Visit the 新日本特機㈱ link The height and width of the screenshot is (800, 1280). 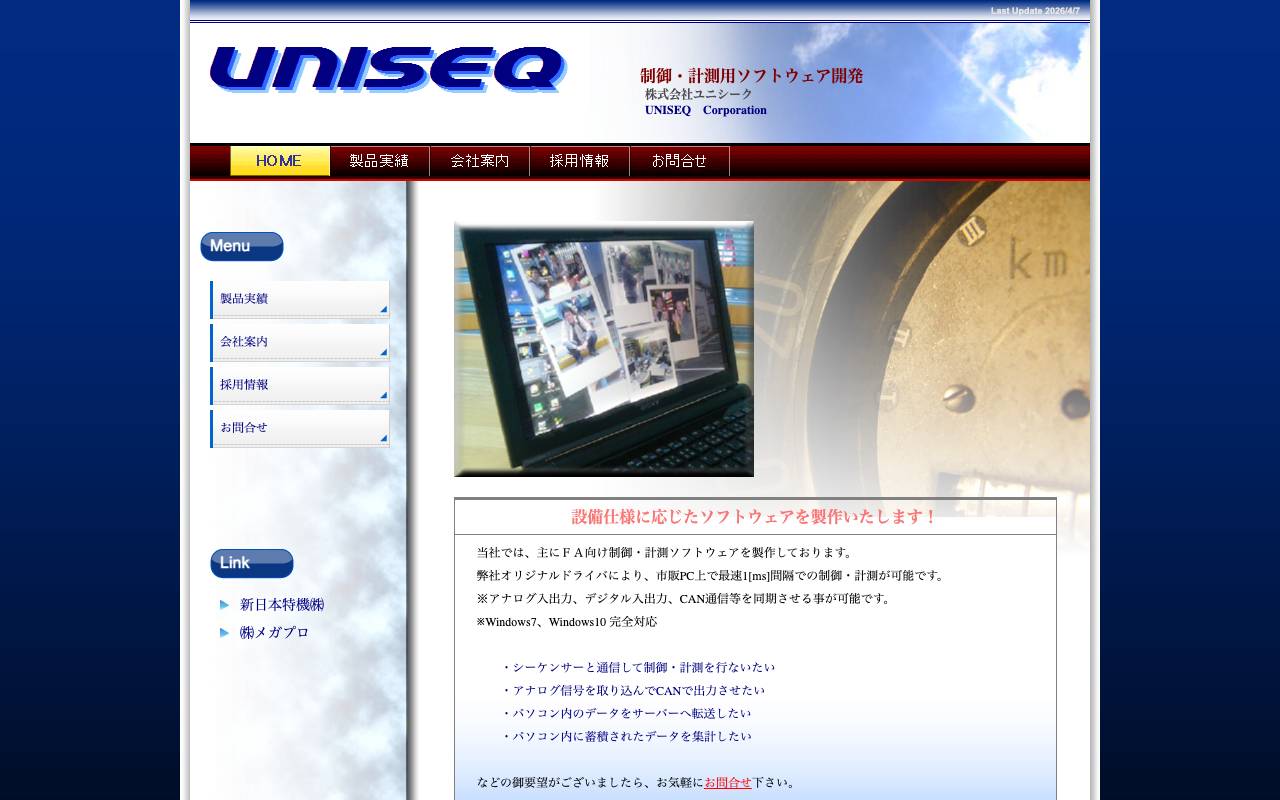(x=282, y=605)
